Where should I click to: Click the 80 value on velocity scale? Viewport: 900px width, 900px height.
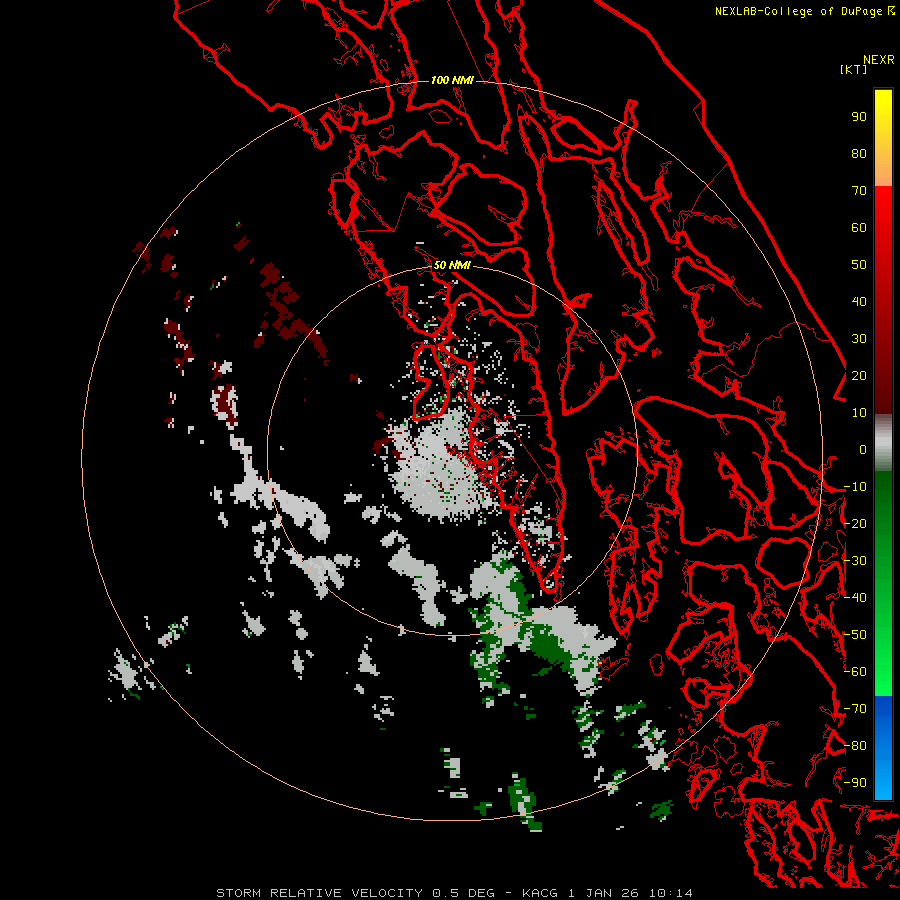point(859,154)
